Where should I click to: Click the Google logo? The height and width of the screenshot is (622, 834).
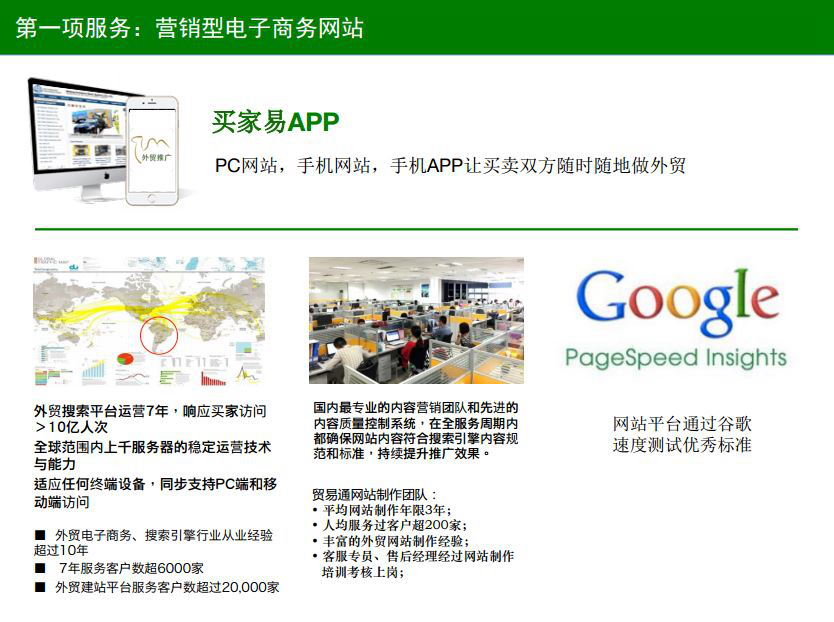click(x=677, y=302)
